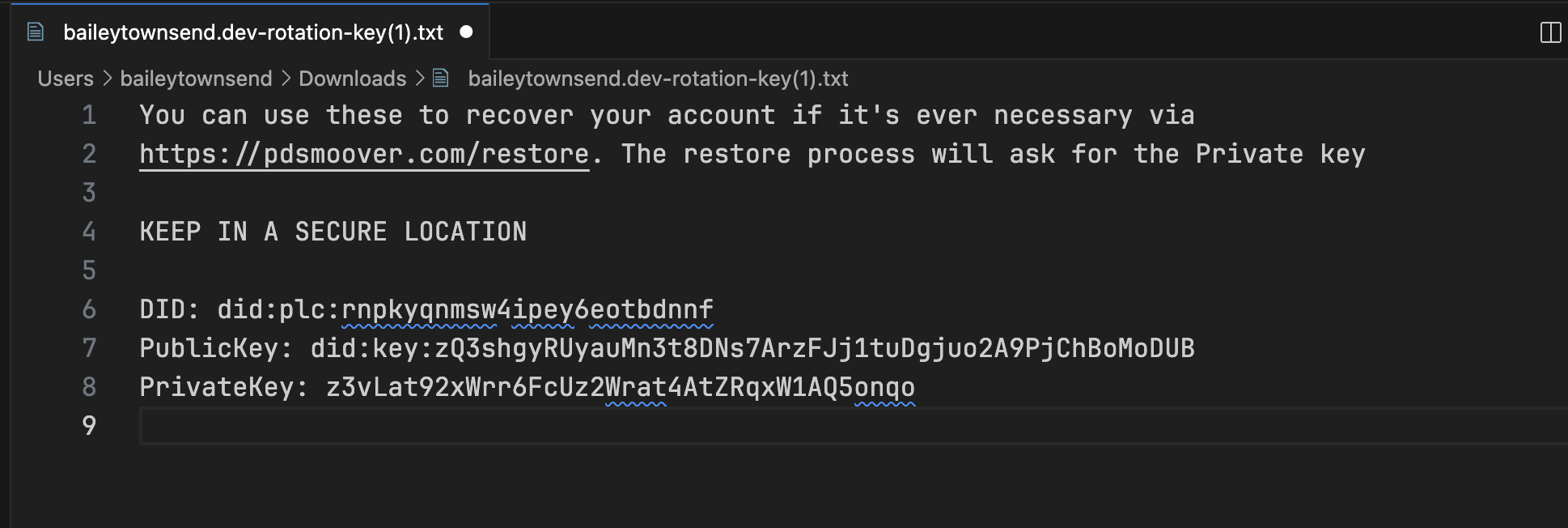Open the Downloads breadcrumb segment
Image resolution: width=1568 pixels, height=528 pixels.
[x=352, y=79]
